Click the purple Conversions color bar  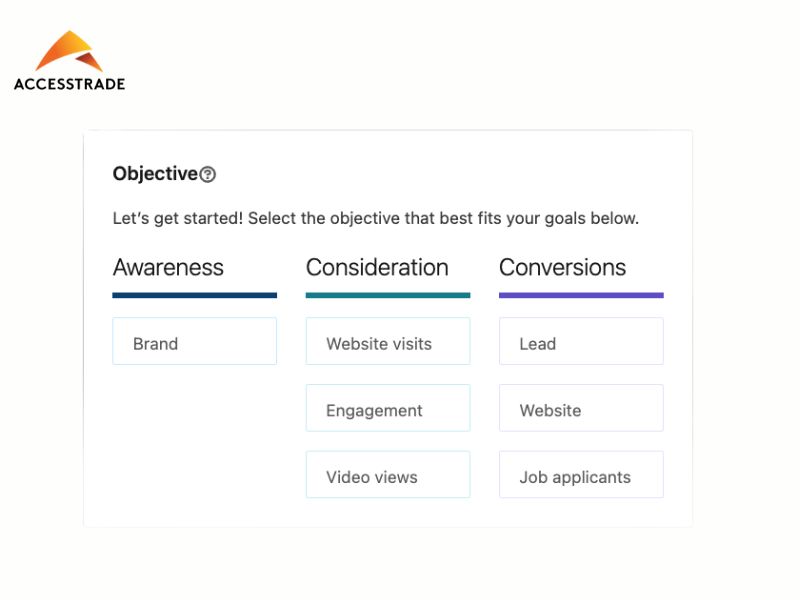[581, 295]
